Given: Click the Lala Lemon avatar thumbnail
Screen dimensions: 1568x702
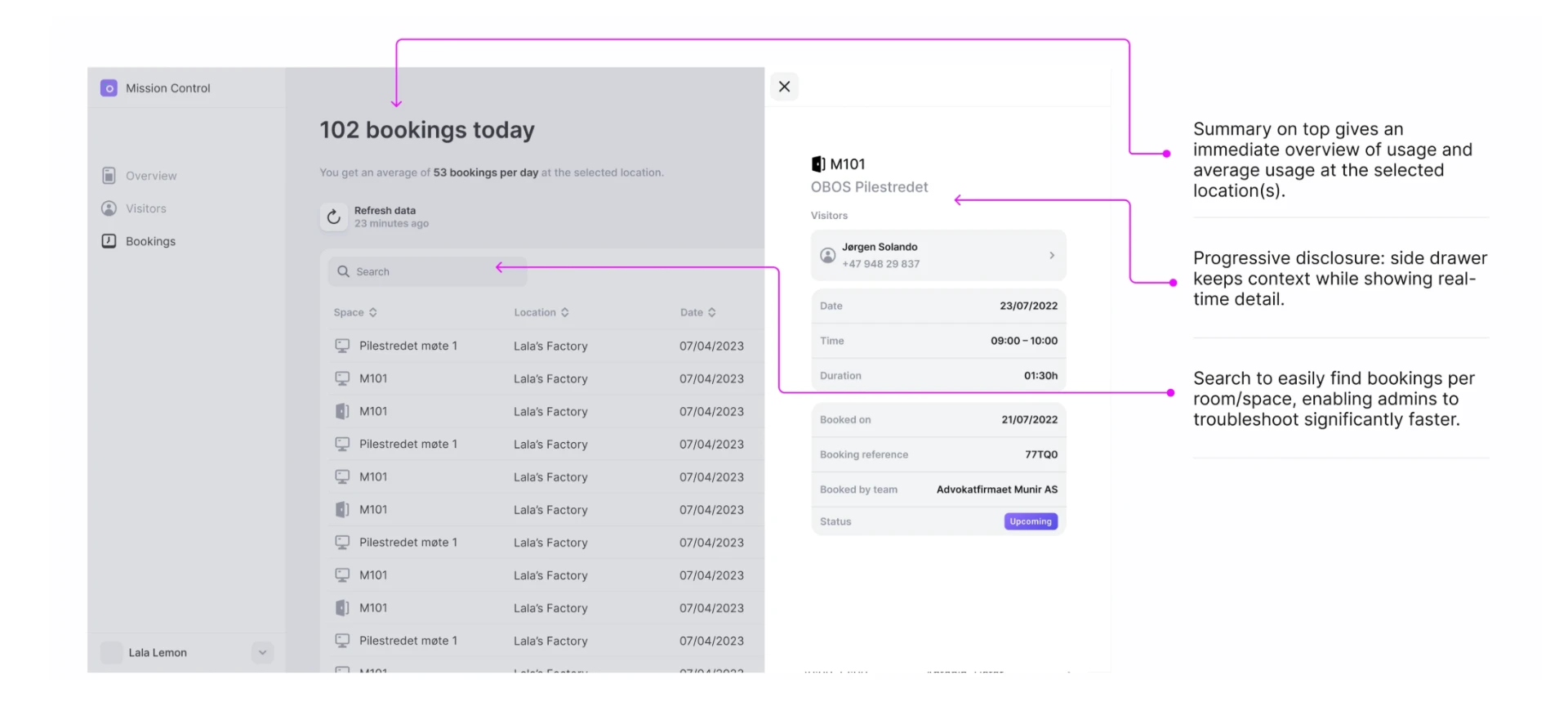Looking at the screenshot, I should 111,652.
